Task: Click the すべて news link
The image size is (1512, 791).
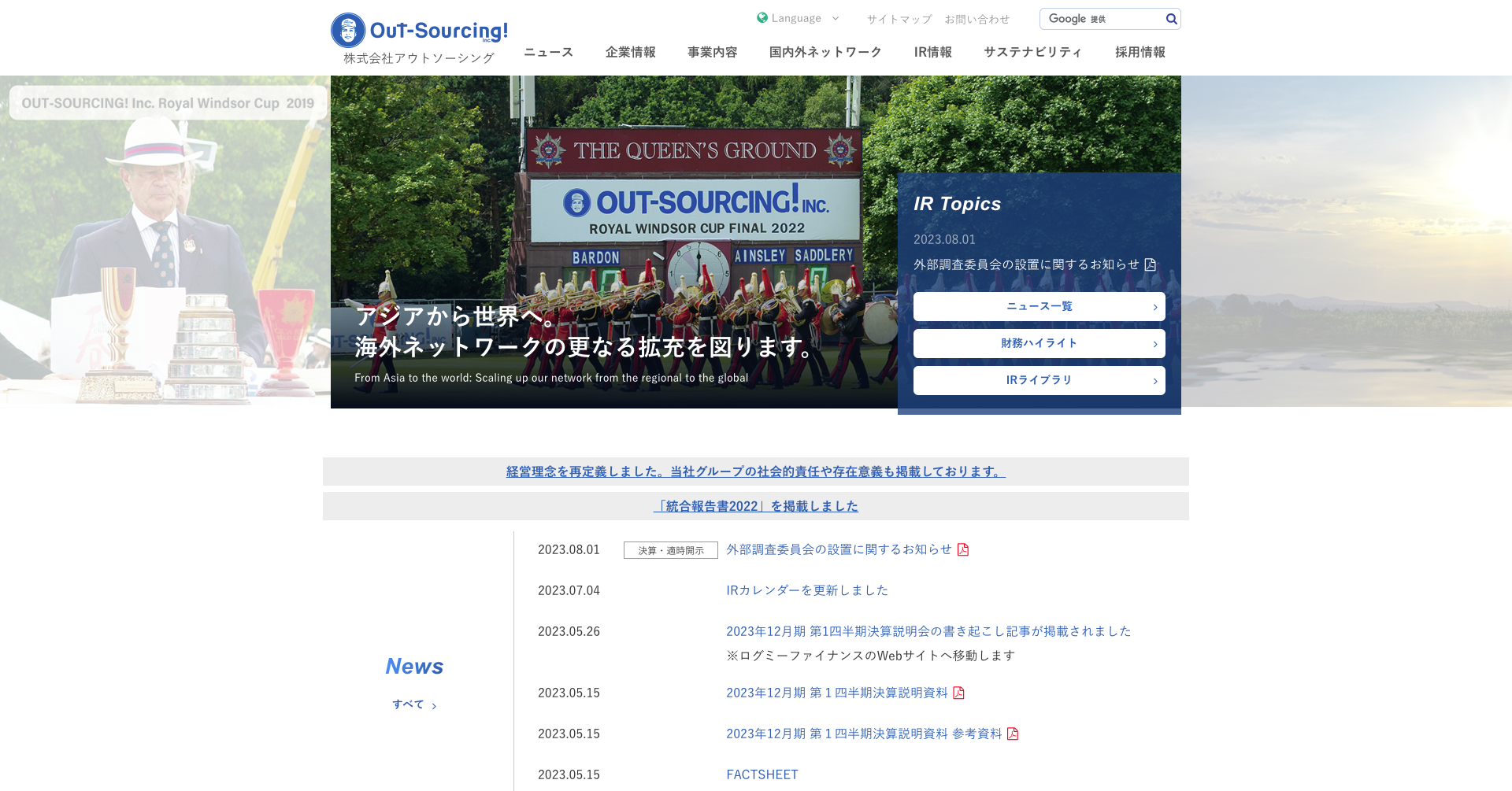Action: tap(408, 704)
